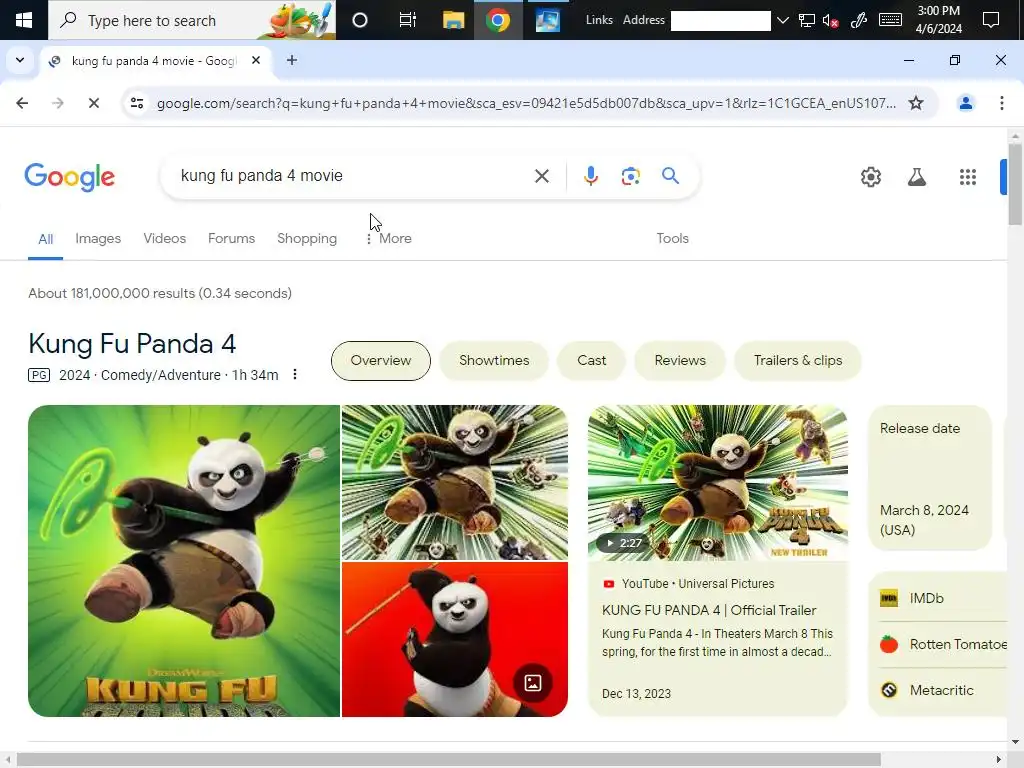Click the taskbar clock showing 3:00 PM
This screenshot has height=768, width=1024.
pyautogui.click(x=938, y=20)
